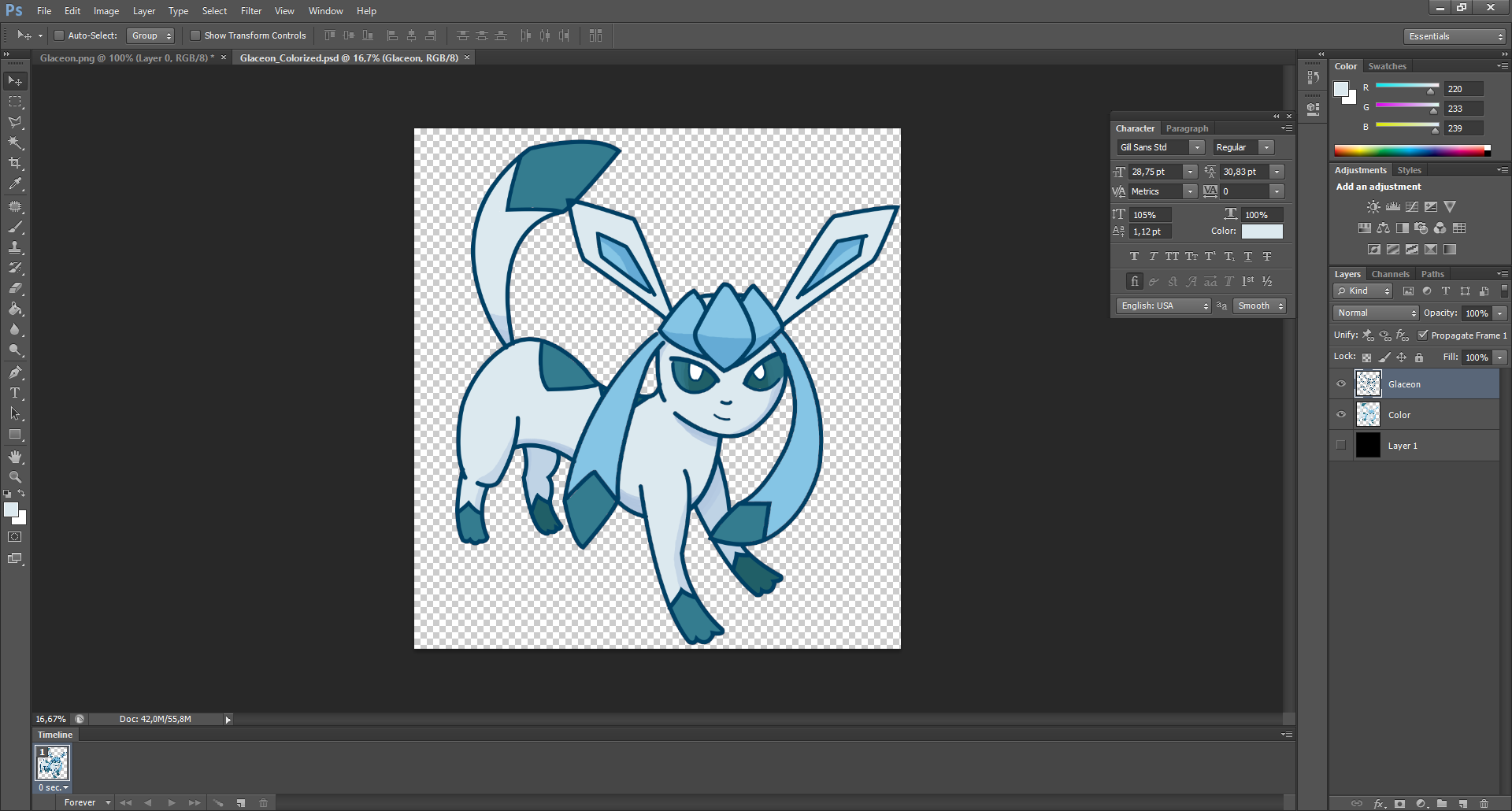Click the color spectrum ramp

tap(1412, 150)
